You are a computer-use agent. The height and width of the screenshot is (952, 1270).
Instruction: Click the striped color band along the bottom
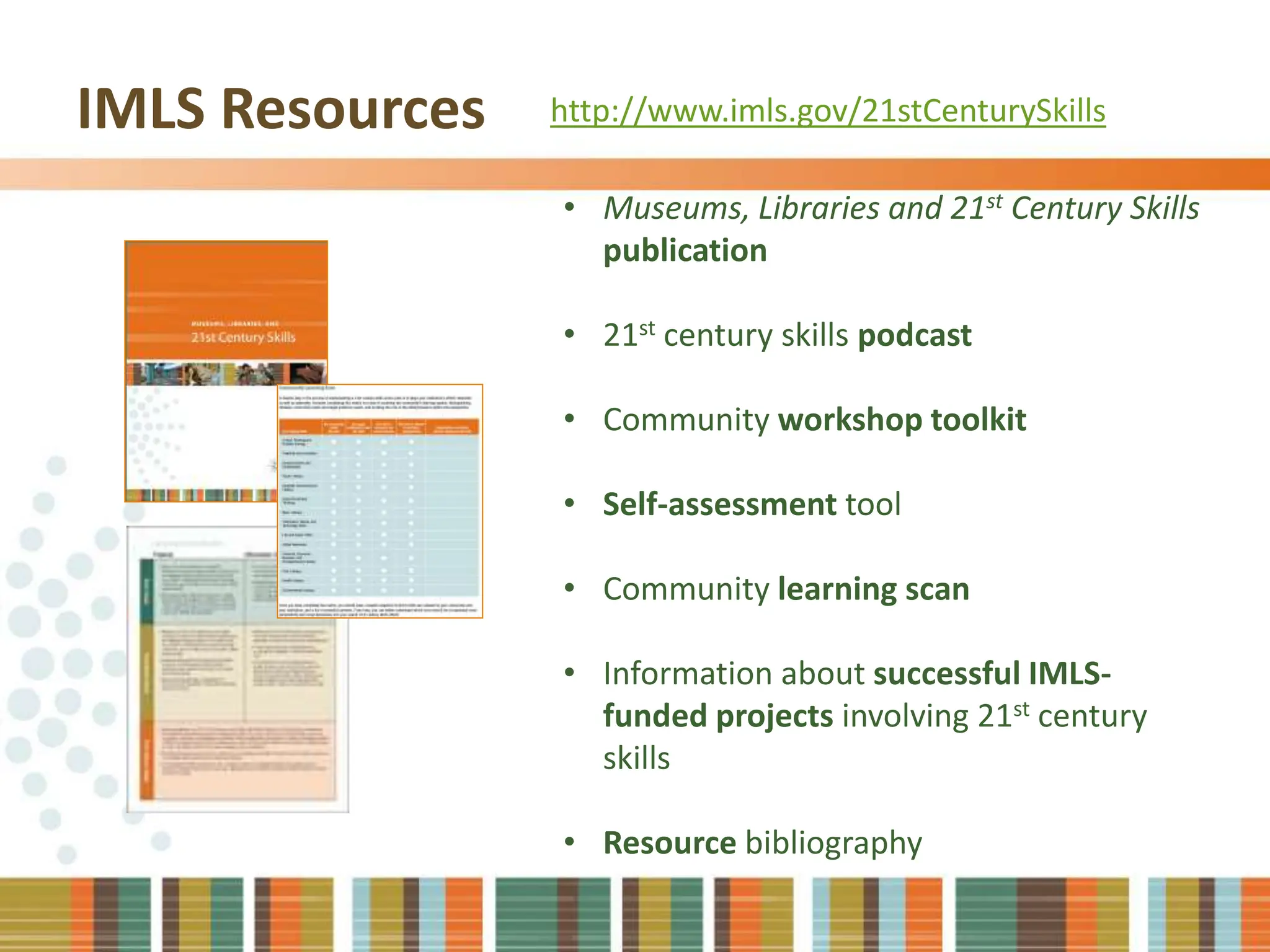[635, 915]
